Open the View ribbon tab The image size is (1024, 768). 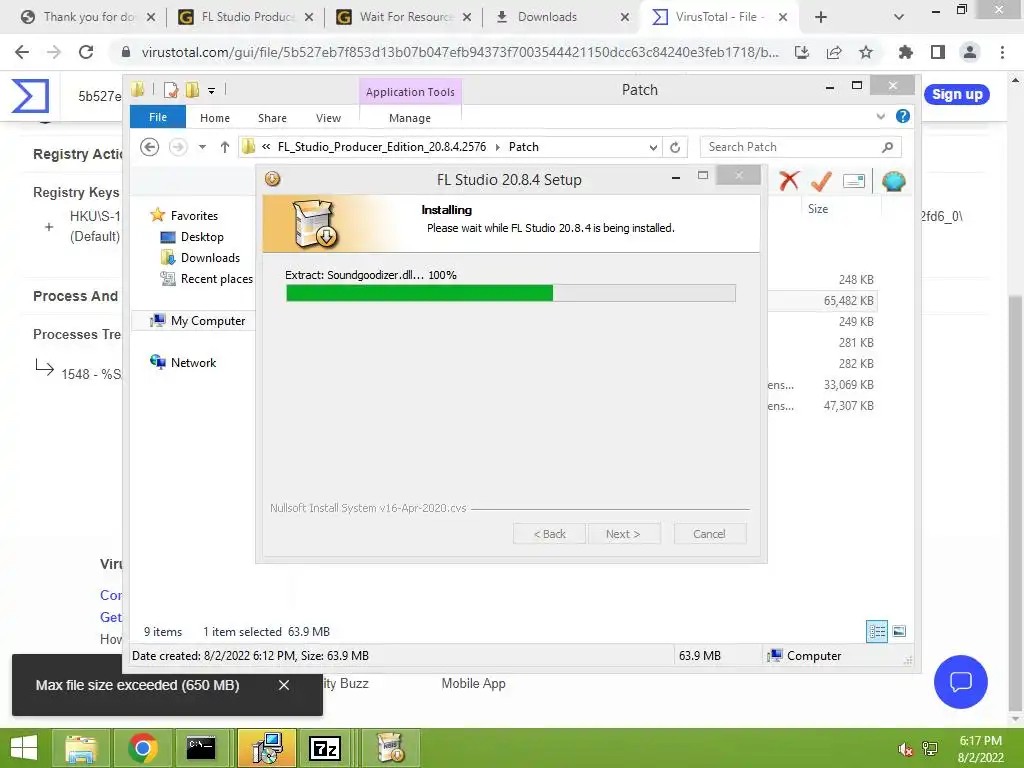pos(328,118)
